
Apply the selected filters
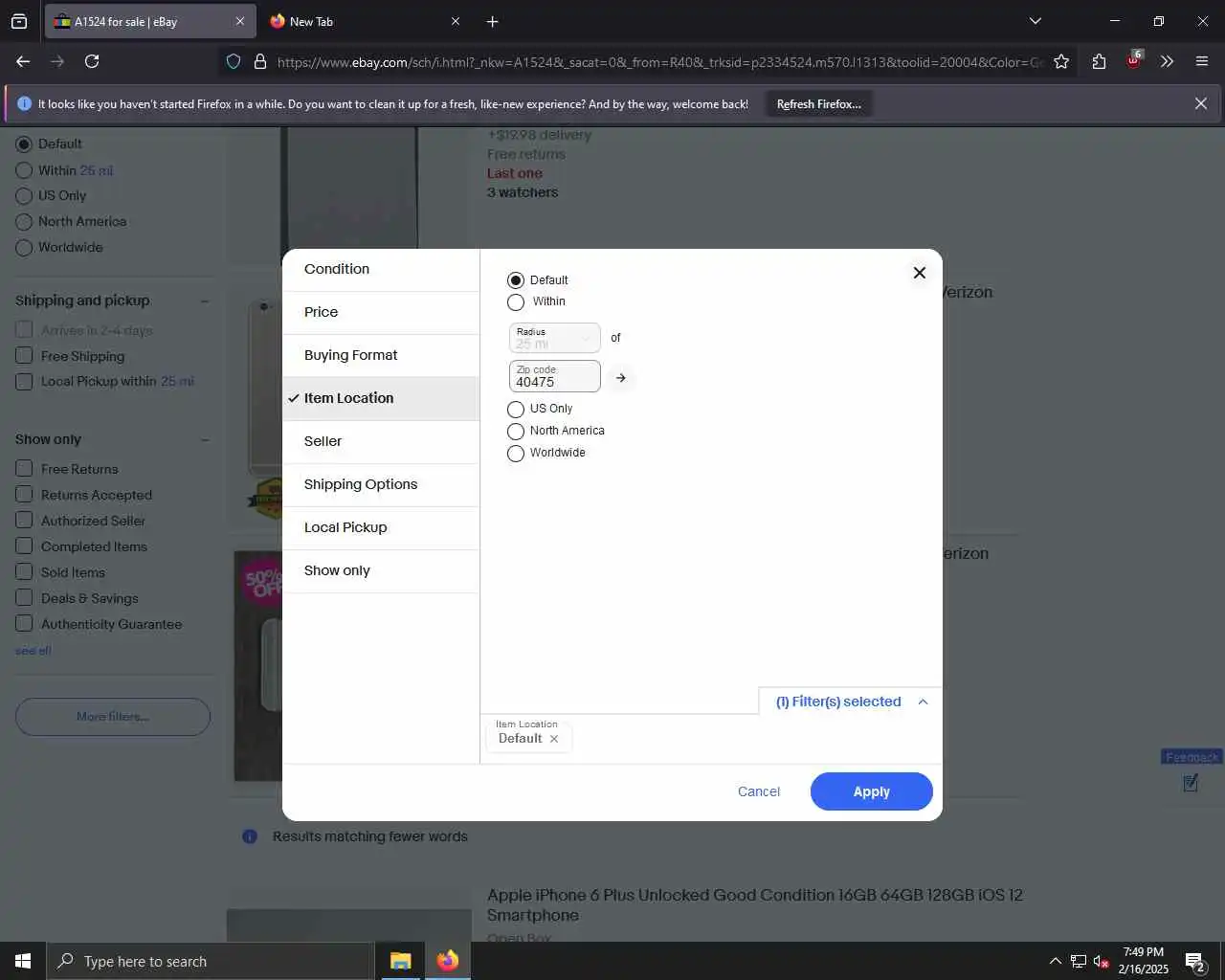[871, 791]
